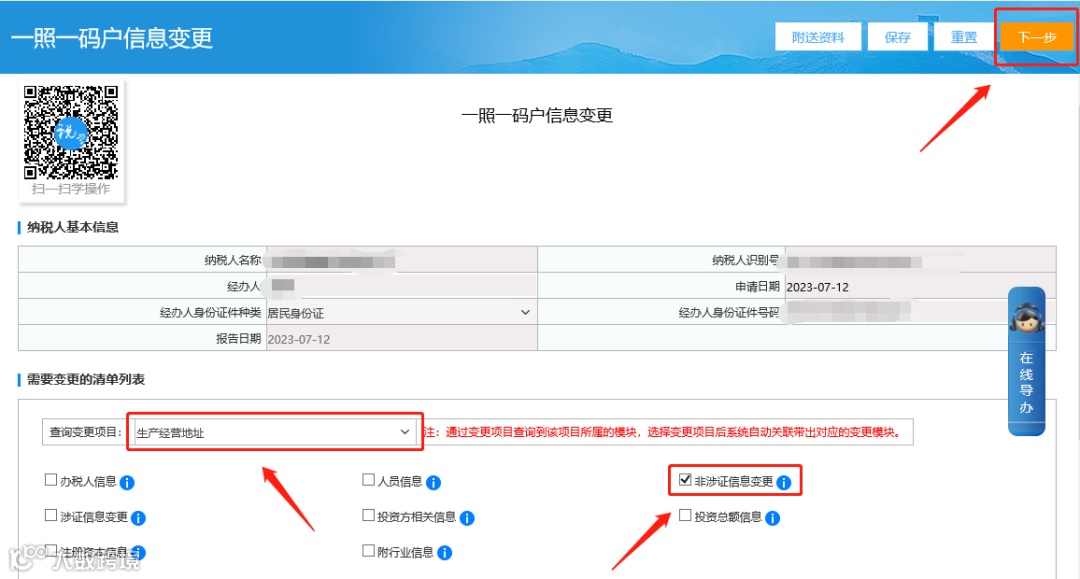
Task: Click the centered 一照一码户信息变更 form title
Action: [537, 116]
